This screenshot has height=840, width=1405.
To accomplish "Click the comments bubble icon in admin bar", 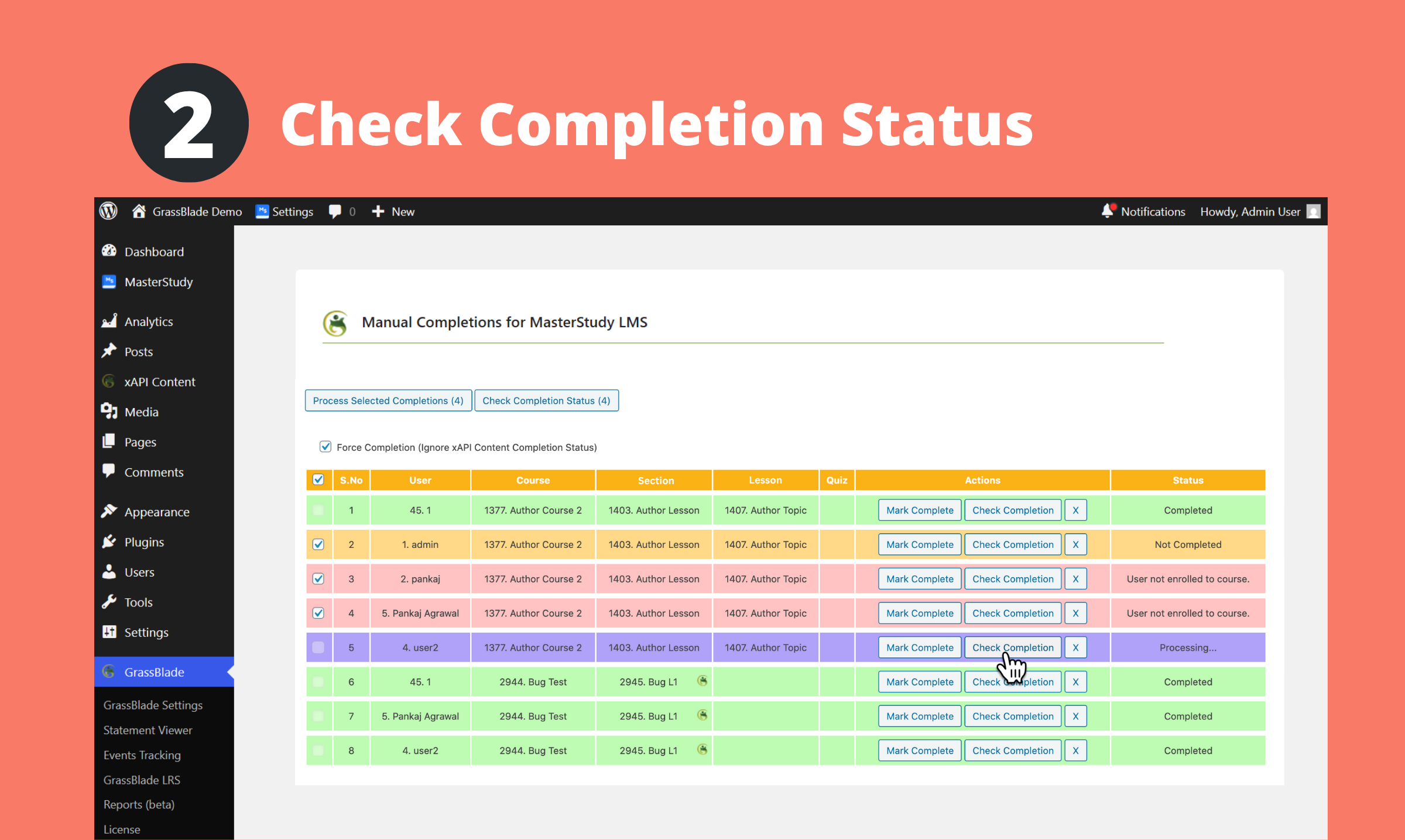I will pyautogui.click(x=335, y=211).
